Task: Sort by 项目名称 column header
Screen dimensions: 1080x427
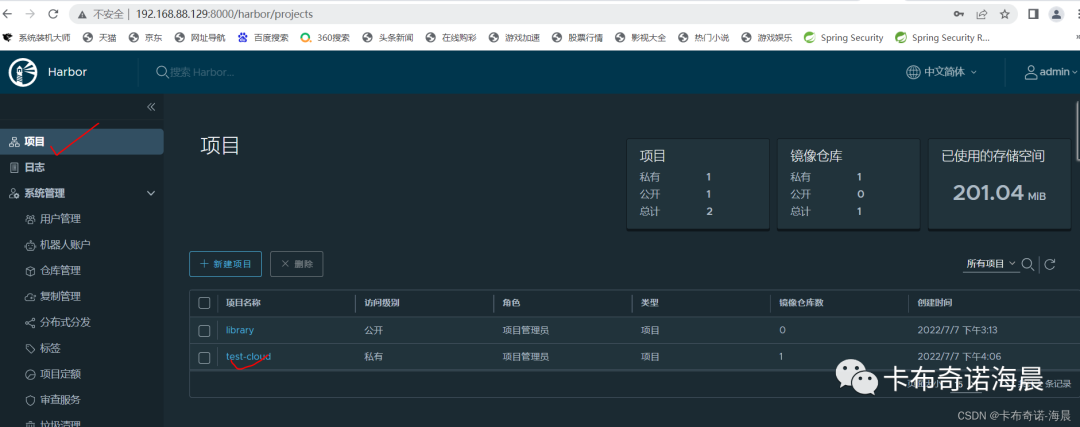Action: coord(243,303)
